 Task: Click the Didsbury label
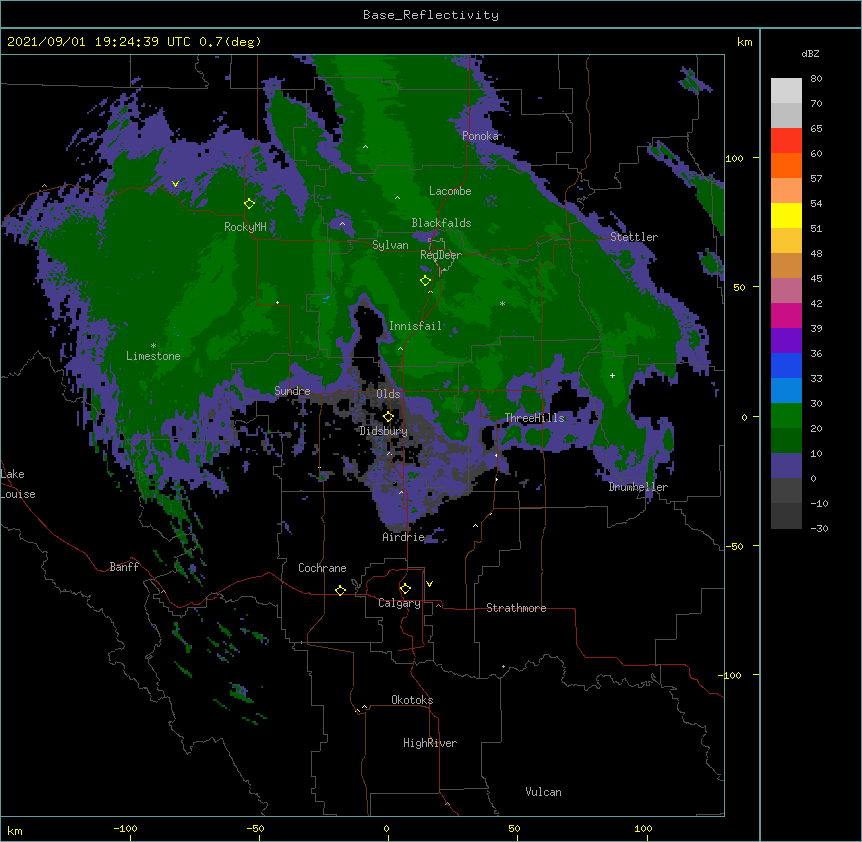click(384, 431)
